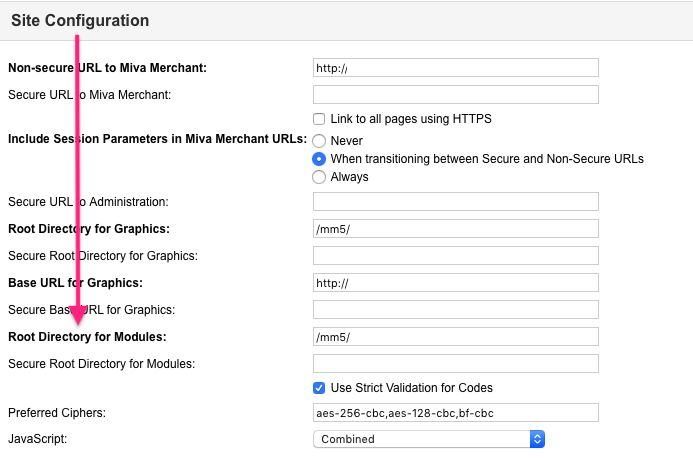Click the Secure Root Directory for Graphics field

pyautogui.click(x=456, y=256)
